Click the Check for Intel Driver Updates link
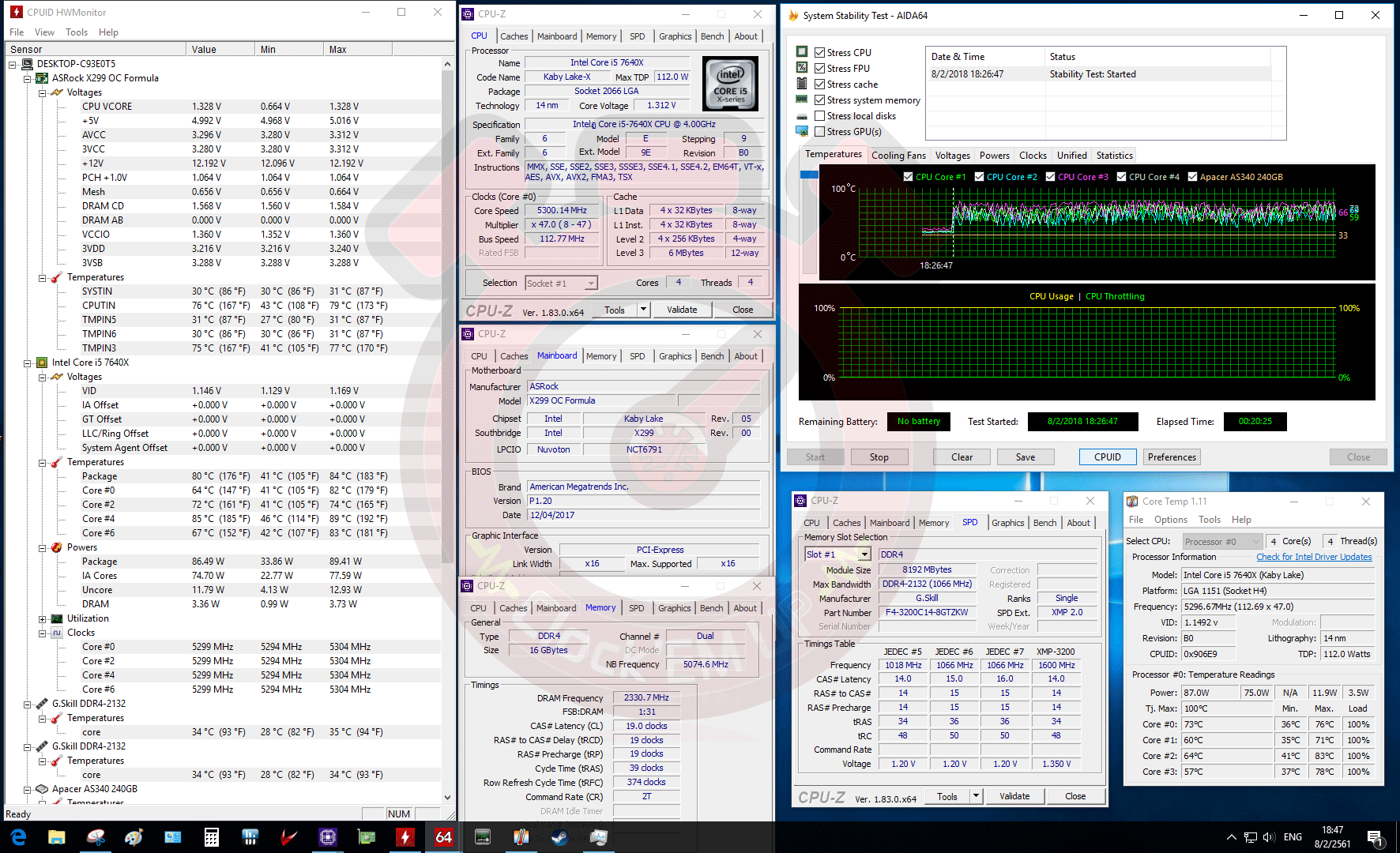The height and width of the screenshot is (853, 1400). tap(1314, 557)
